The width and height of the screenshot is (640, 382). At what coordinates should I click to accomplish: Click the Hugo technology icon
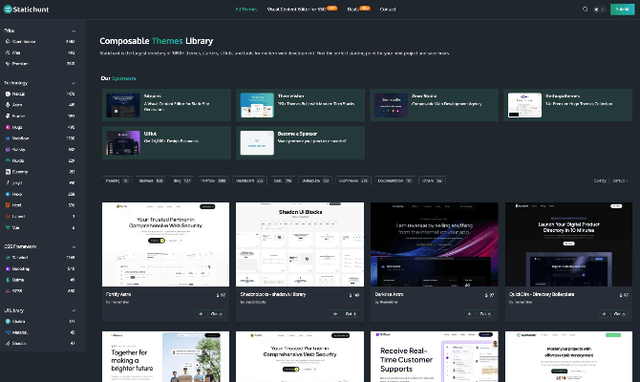[x=7, y=127]
